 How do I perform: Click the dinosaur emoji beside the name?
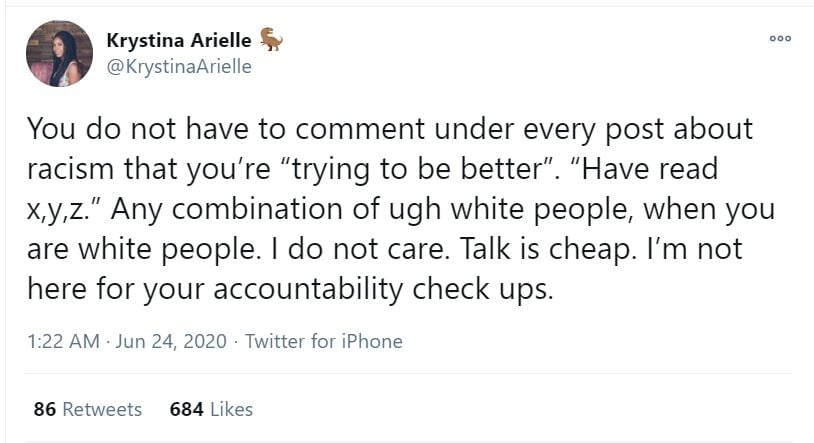(271, 40)
